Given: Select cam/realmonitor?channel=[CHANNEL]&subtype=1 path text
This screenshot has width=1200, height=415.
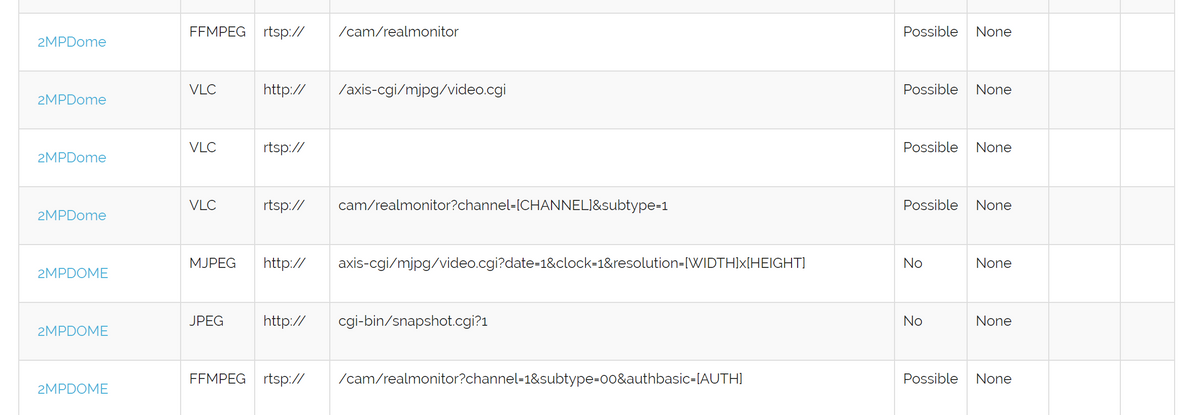Looking at the screenshot, I should [x=503, y=205].
